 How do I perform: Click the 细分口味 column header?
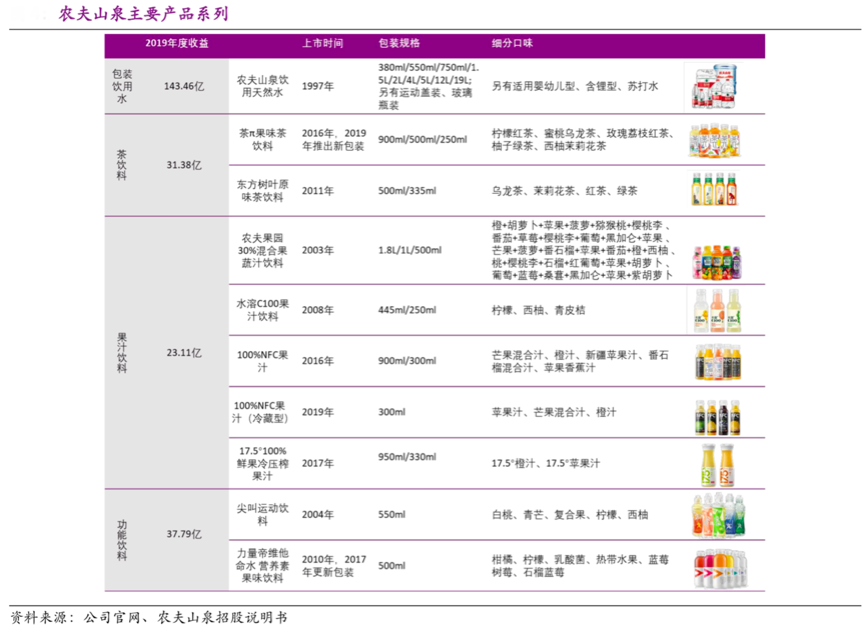pos(512,45)
